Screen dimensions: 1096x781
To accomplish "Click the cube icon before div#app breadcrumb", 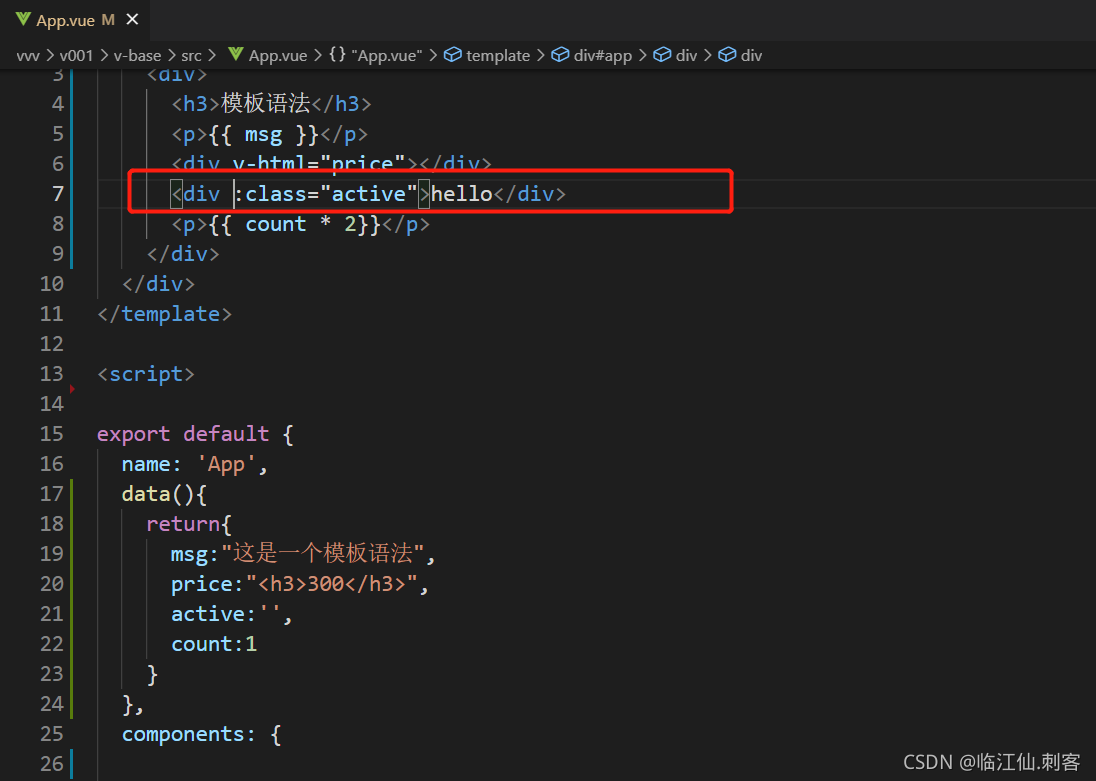I will (560, 55).
